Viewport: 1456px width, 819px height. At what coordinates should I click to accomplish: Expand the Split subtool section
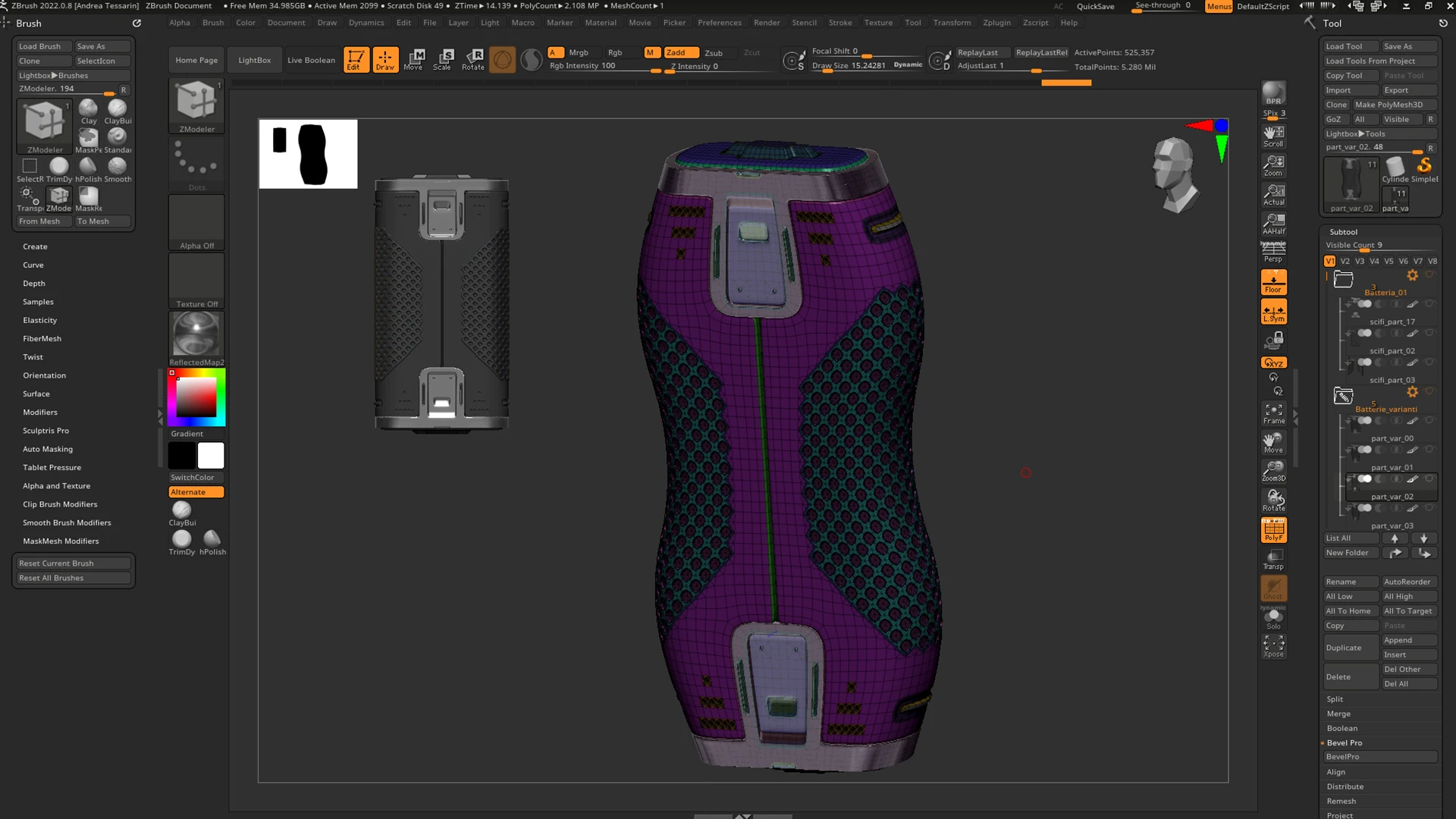1335,699
